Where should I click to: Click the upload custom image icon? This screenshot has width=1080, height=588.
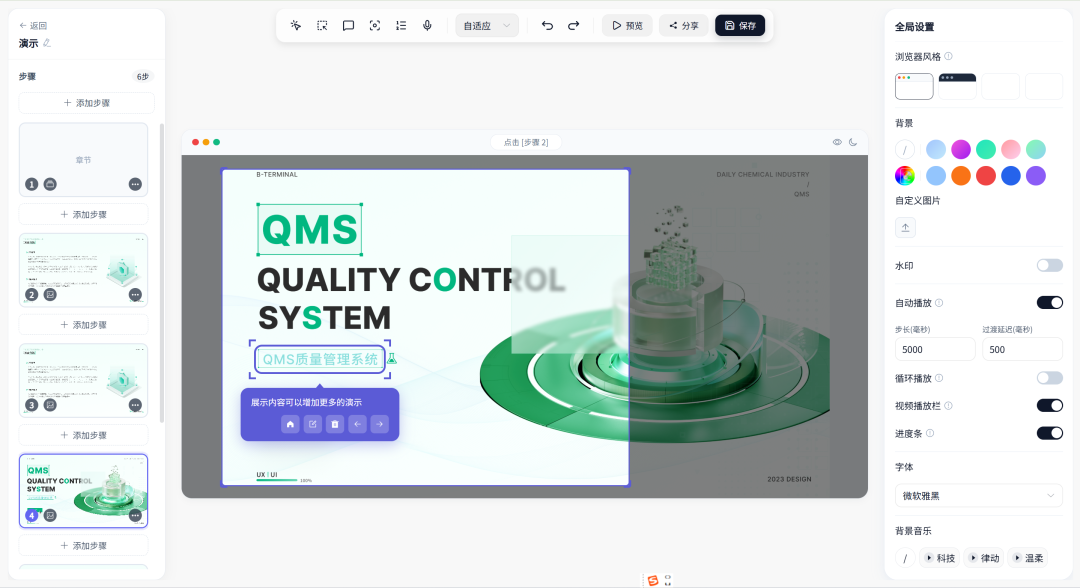tap(905, 227)
